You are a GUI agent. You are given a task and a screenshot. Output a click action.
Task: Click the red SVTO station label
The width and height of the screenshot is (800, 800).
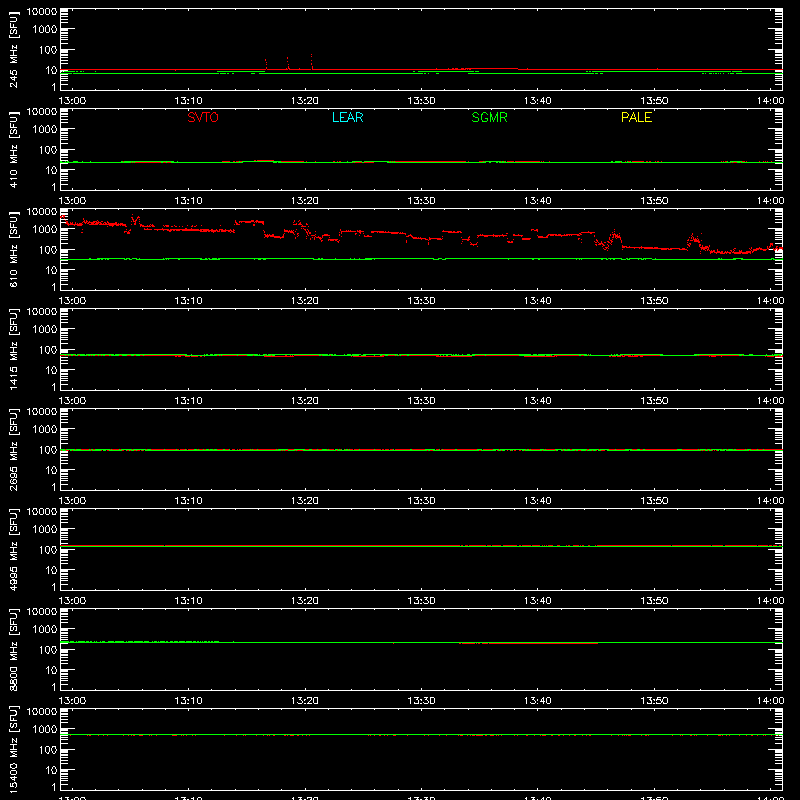(x=203, y=117)
